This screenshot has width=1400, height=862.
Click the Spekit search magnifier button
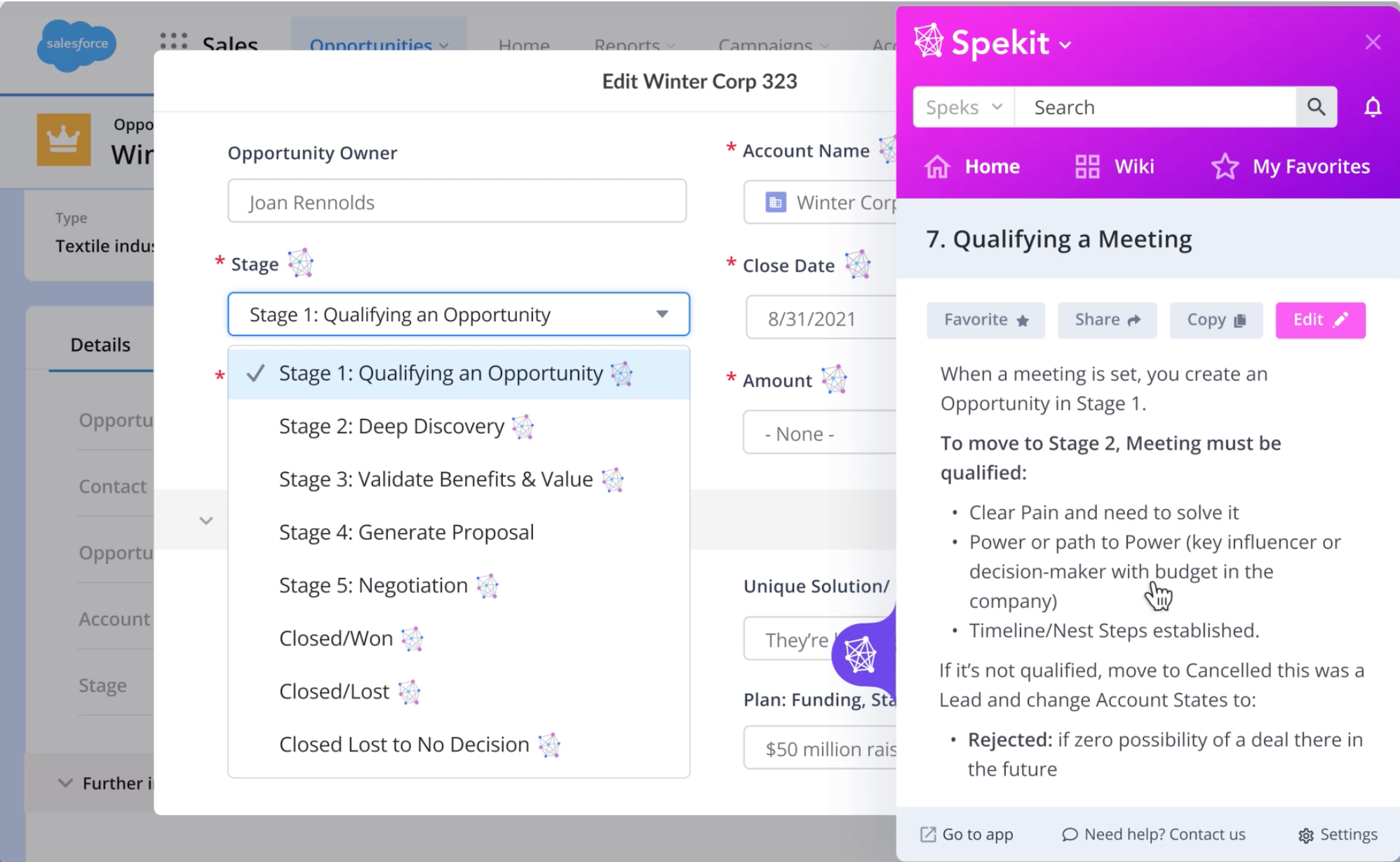1317,106
